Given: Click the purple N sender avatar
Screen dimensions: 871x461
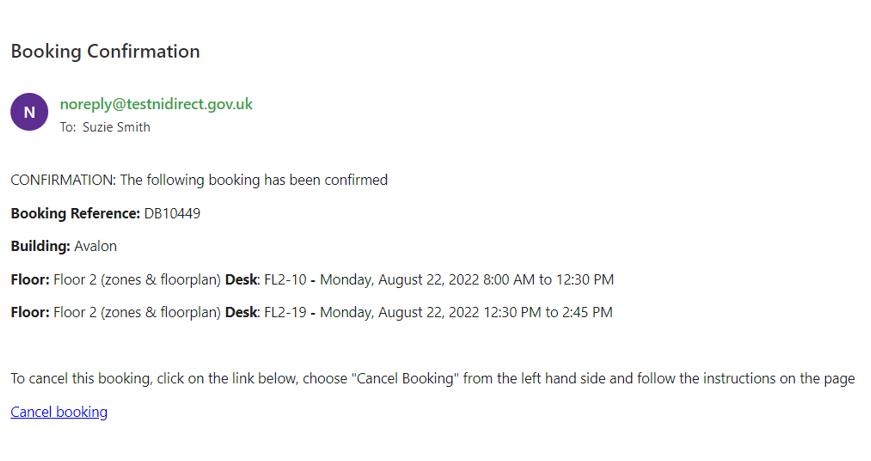Looking at the screenshot, I should (x=29, y=112).
